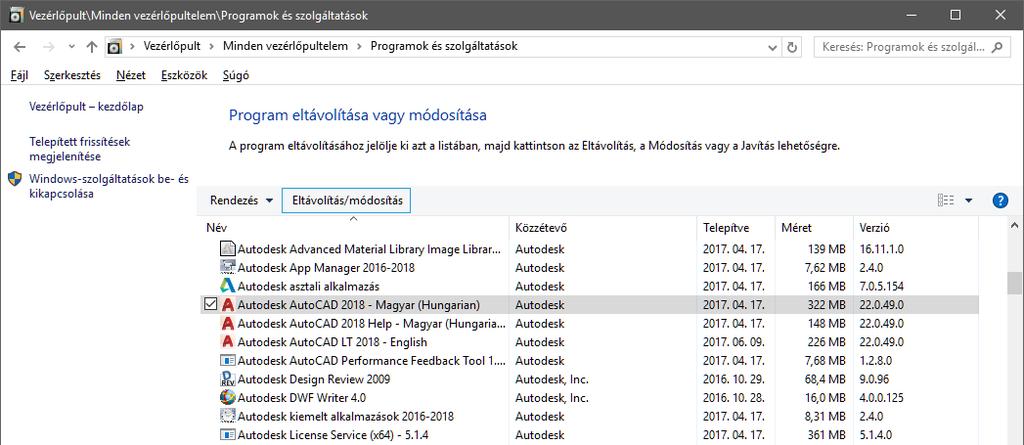Sort by the Telepítve column header

pos(736,228)
